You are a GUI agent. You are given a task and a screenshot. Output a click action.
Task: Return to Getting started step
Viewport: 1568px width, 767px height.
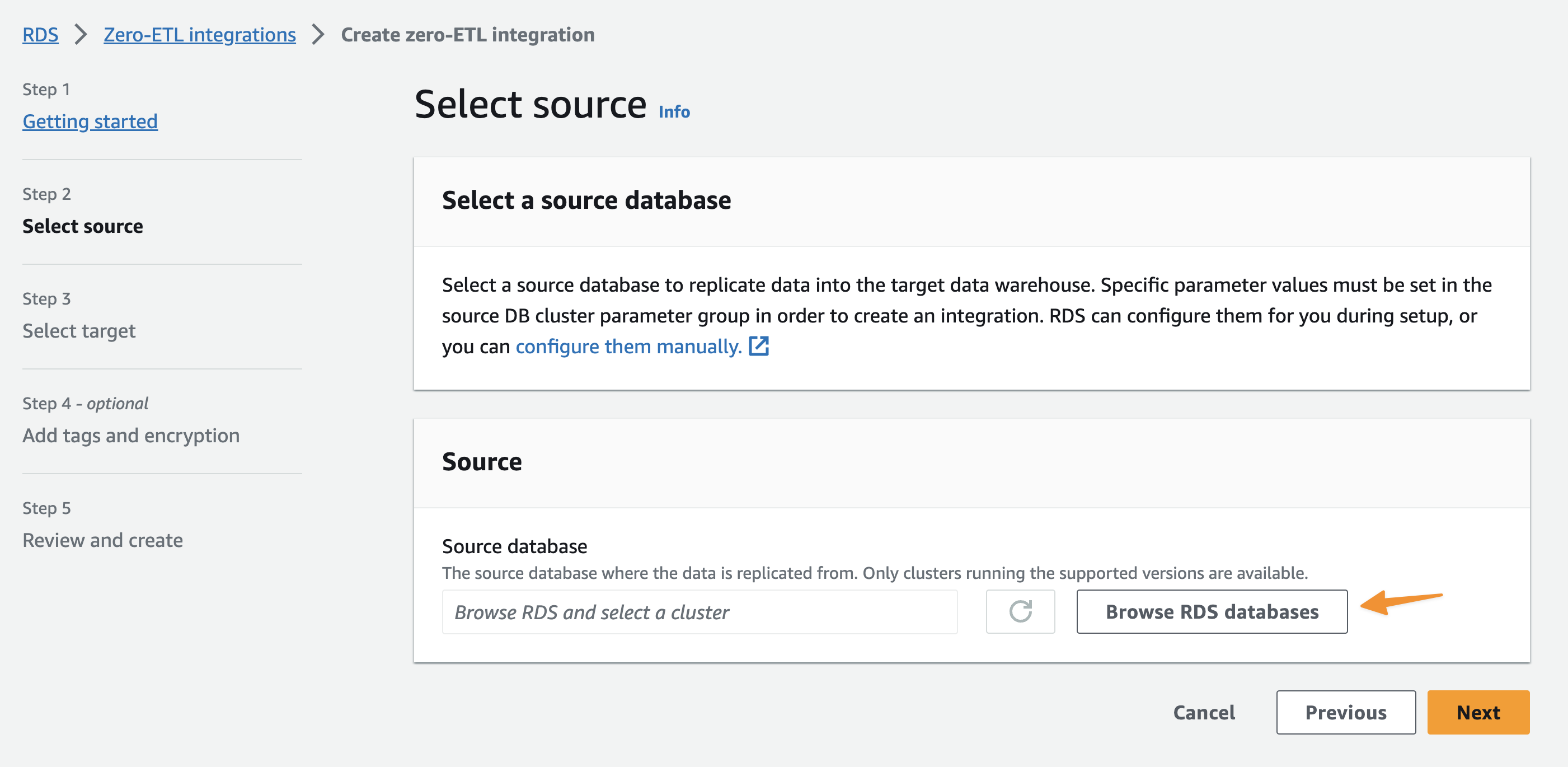(x=90, y=121)
